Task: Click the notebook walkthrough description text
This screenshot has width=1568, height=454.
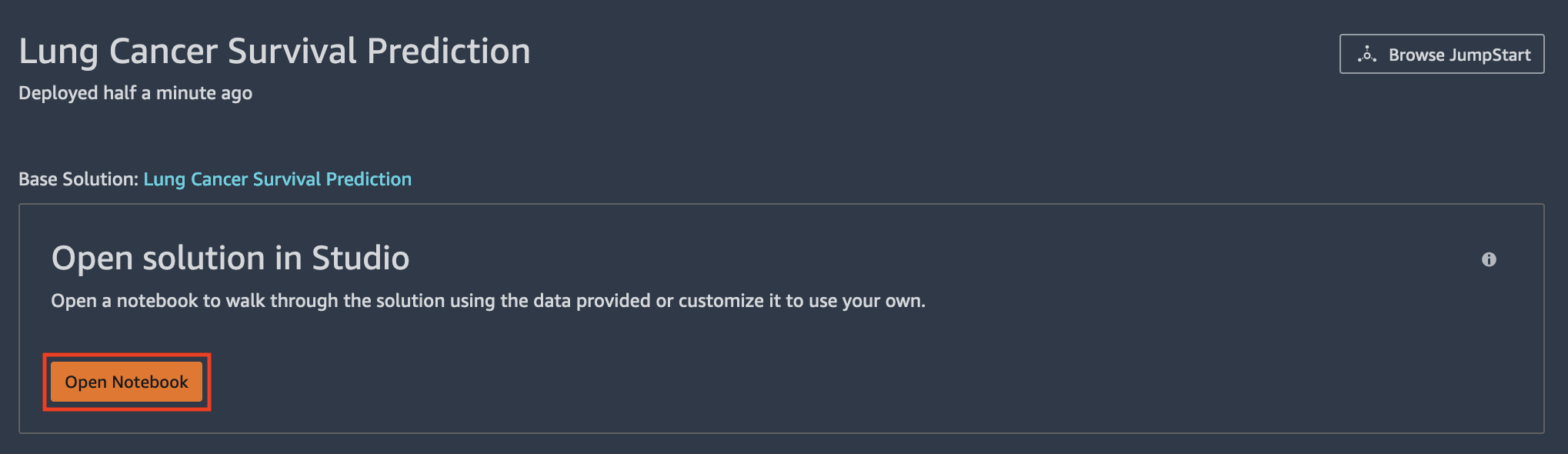Action: pos(489,301)
